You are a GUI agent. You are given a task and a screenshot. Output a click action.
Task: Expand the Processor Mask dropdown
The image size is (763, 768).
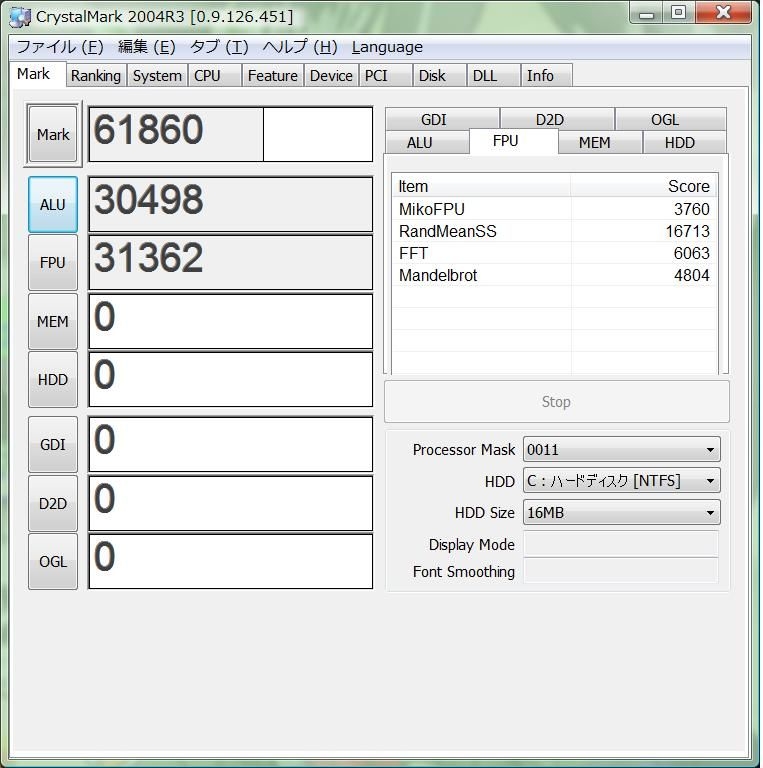pyautogui.click(x=621, y=450)
